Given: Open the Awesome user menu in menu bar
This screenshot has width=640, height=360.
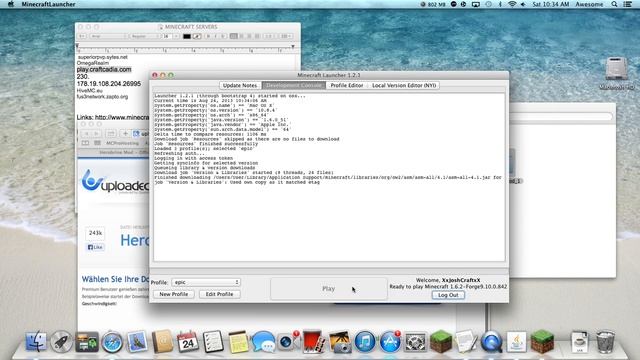Looking at the screenshot, I should 589,4.
